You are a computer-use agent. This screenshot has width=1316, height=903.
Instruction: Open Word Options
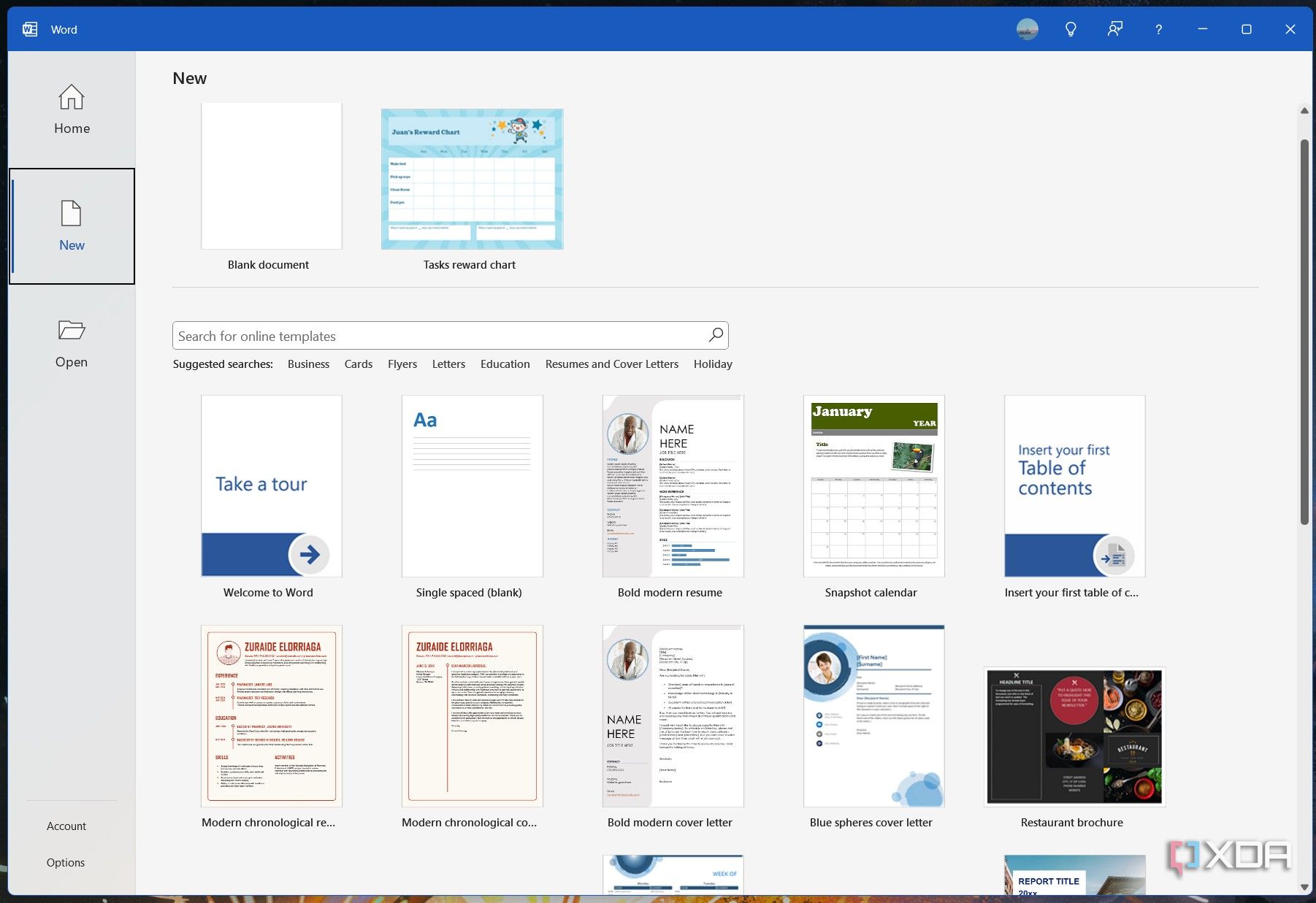(x=65, y=862)
